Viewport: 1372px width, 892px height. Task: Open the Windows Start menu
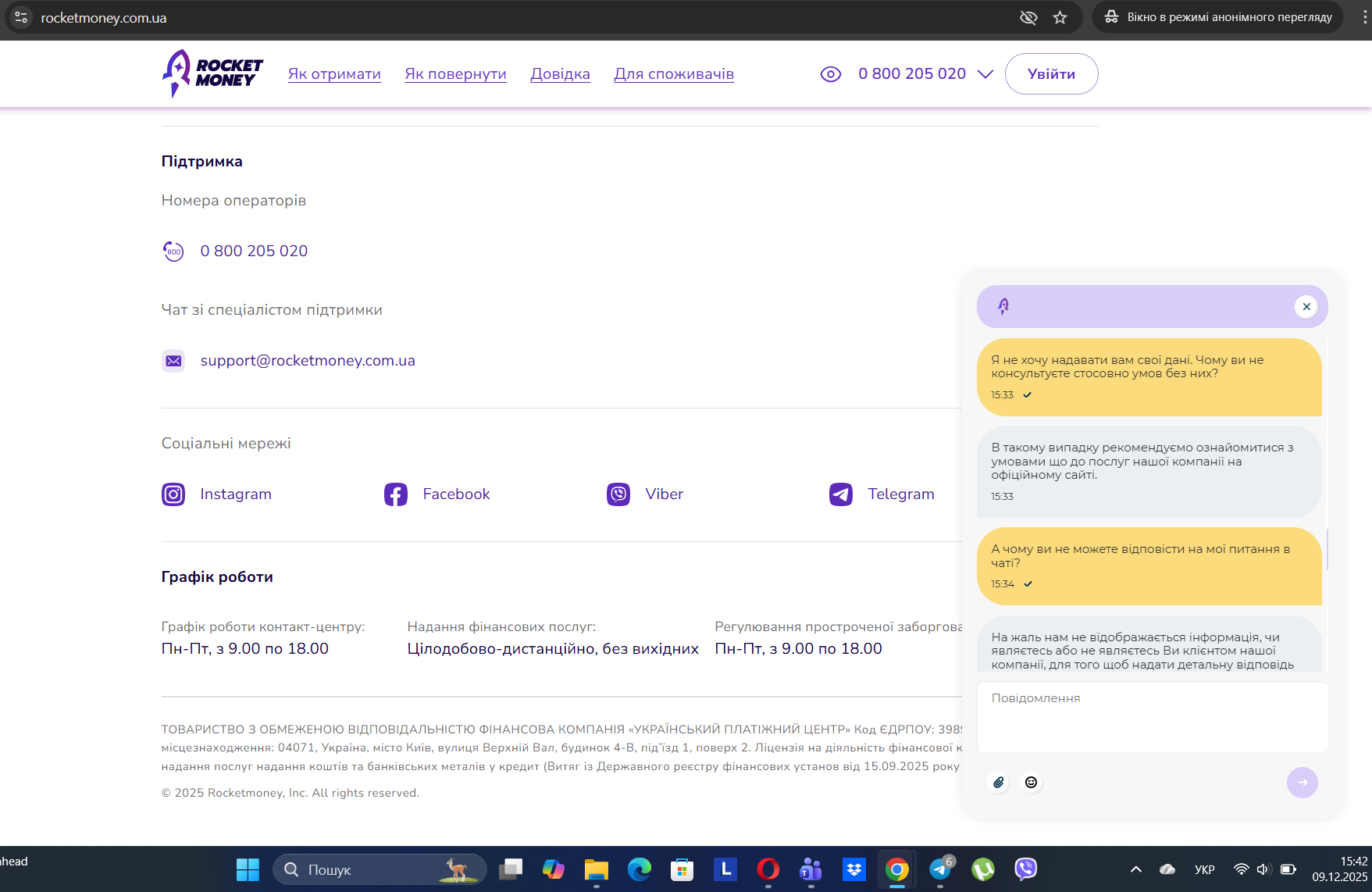coord(248,869)
